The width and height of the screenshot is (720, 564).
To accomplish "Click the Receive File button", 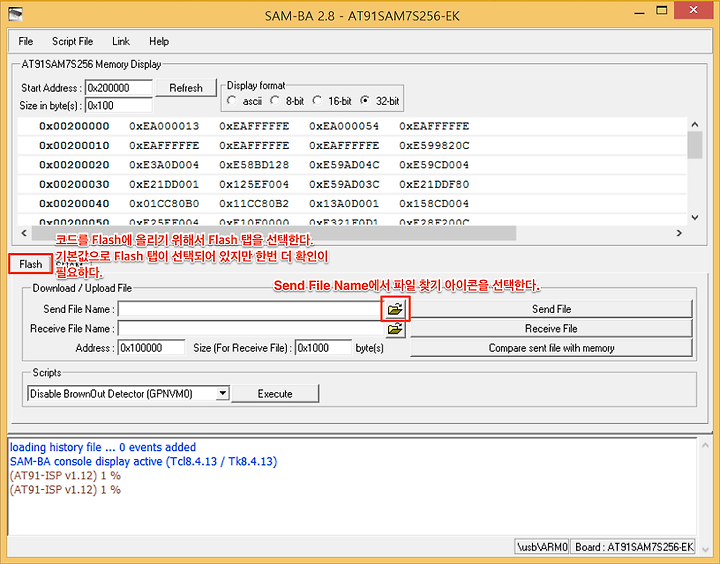I will coord(551,328).
